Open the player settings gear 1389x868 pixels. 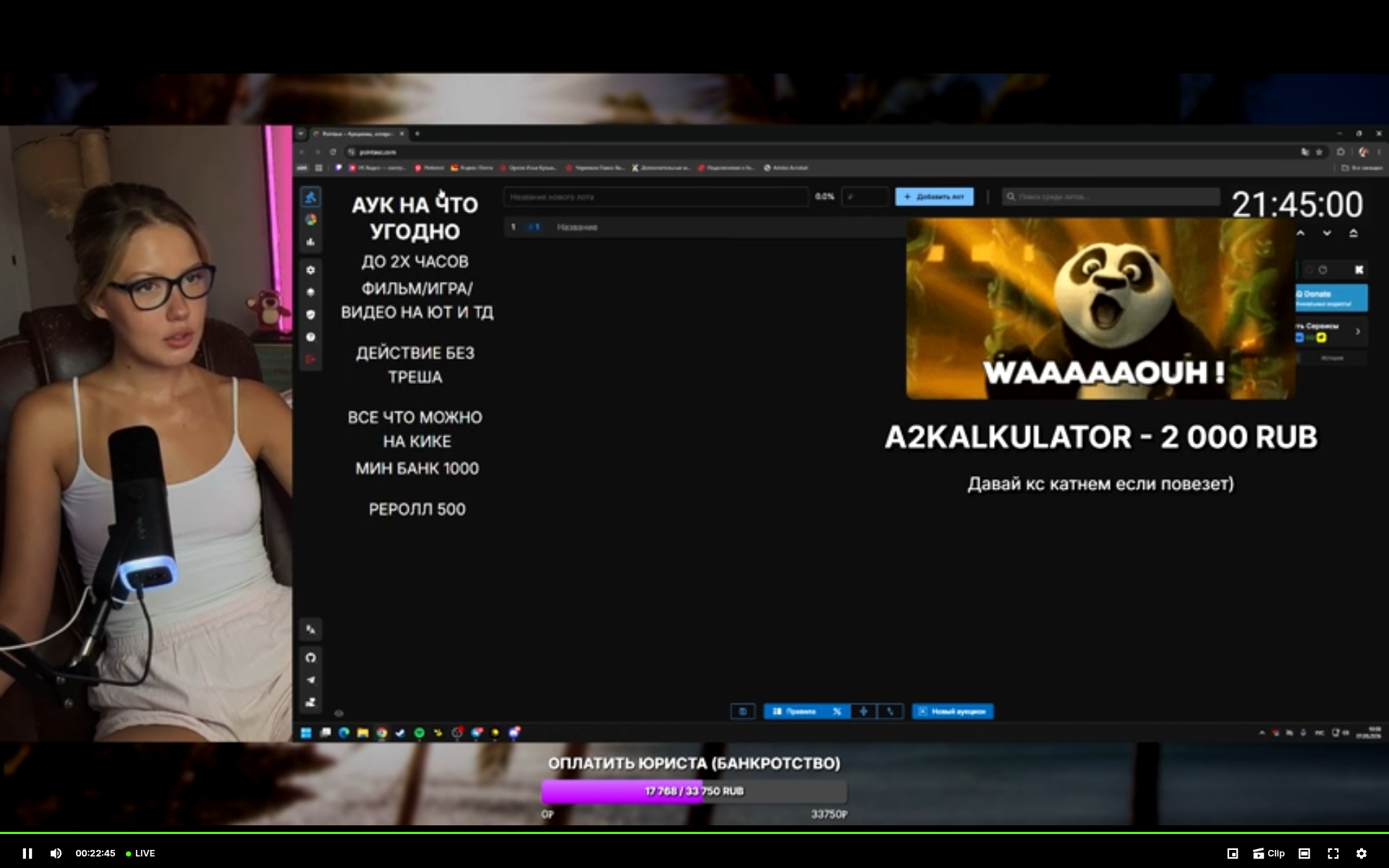pos(1361,854)
